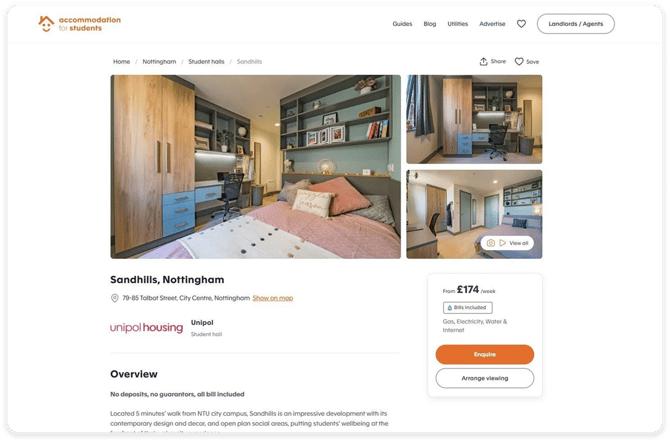Open the Utilities navigation link

[458, 24]
